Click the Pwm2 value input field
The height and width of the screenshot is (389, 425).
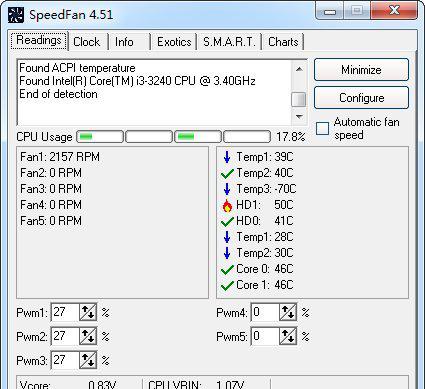[65, 336]
